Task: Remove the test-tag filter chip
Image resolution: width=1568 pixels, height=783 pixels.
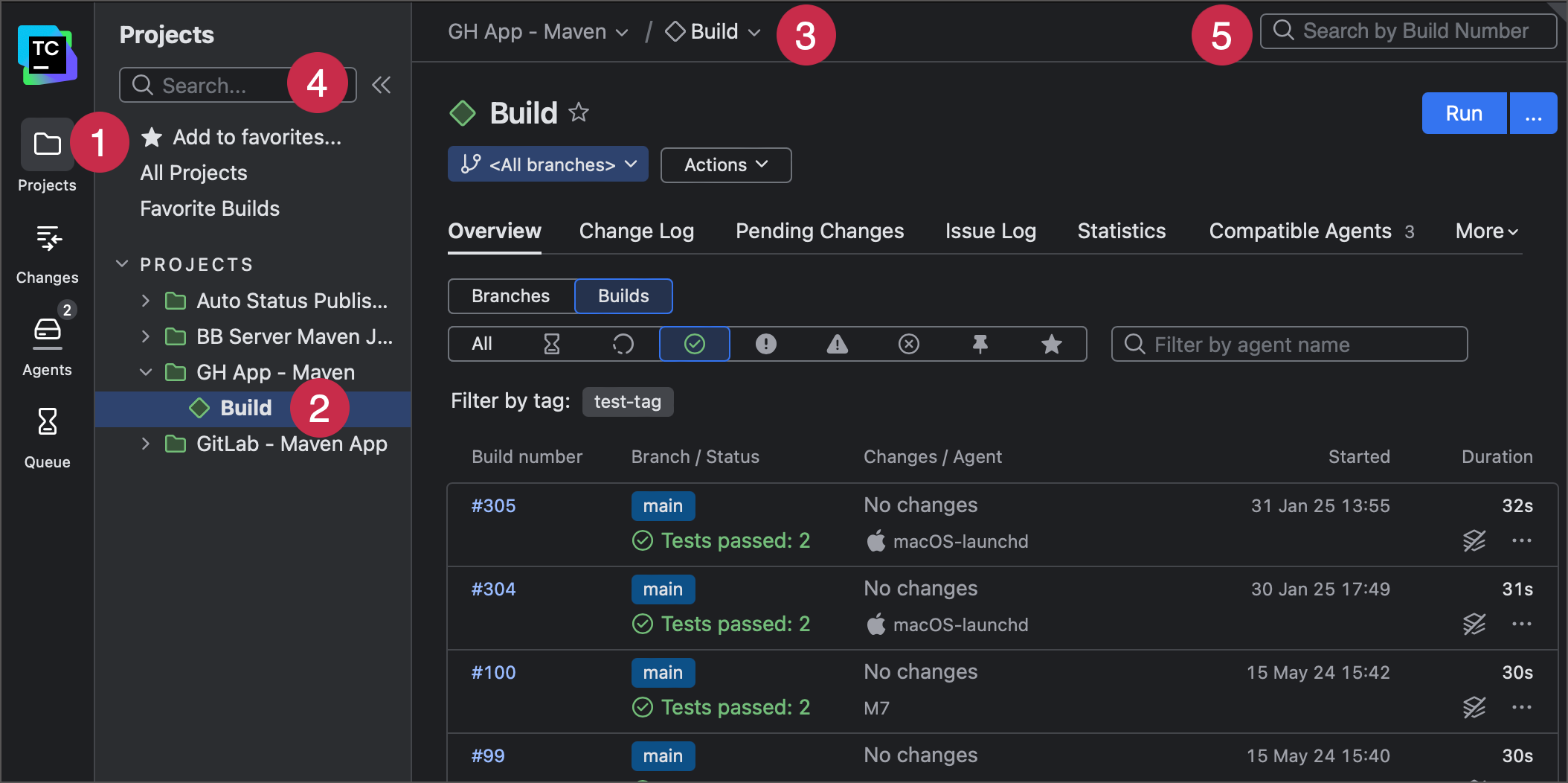Action: 627,401
